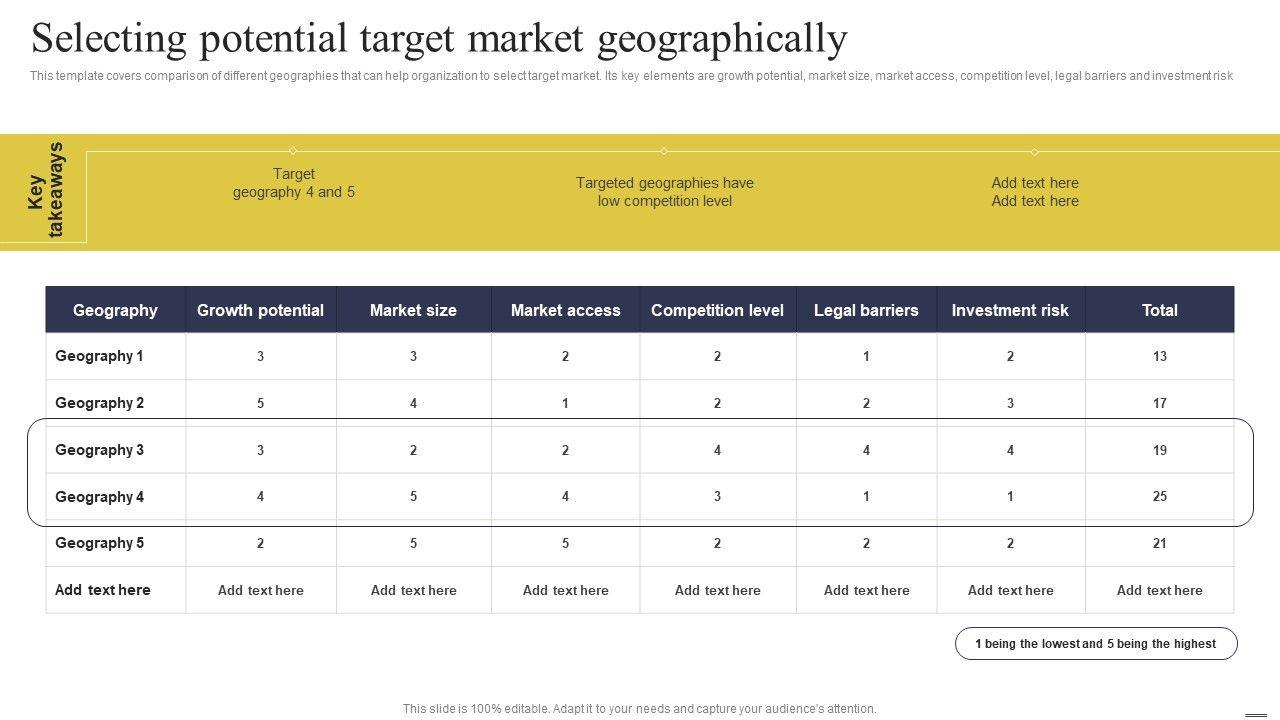Click the Growth potential column header
The image size is (1280, 720).
point(260,310)
